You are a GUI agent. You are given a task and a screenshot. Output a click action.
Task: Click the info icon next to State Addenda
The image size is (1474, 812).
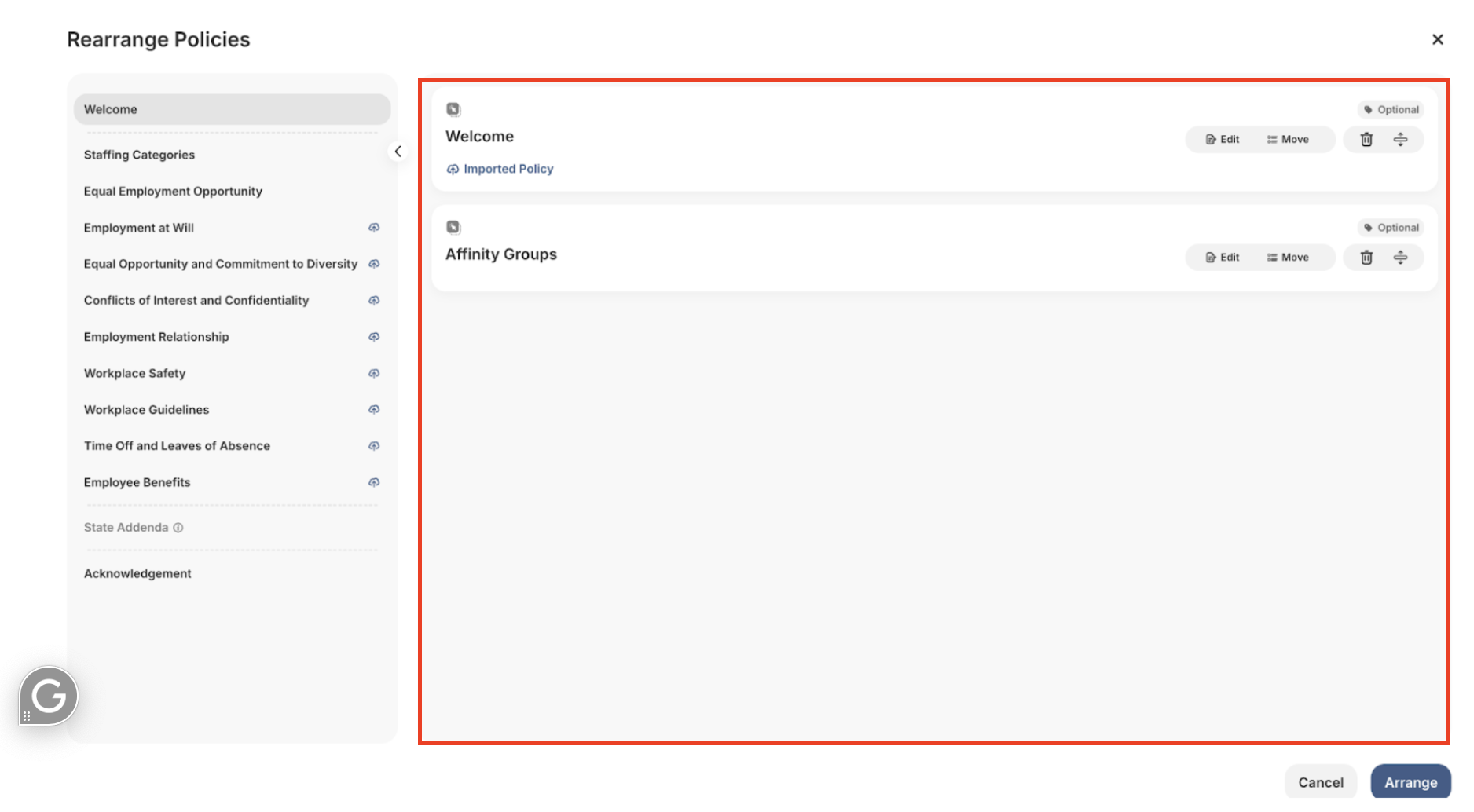pos(178,528)
